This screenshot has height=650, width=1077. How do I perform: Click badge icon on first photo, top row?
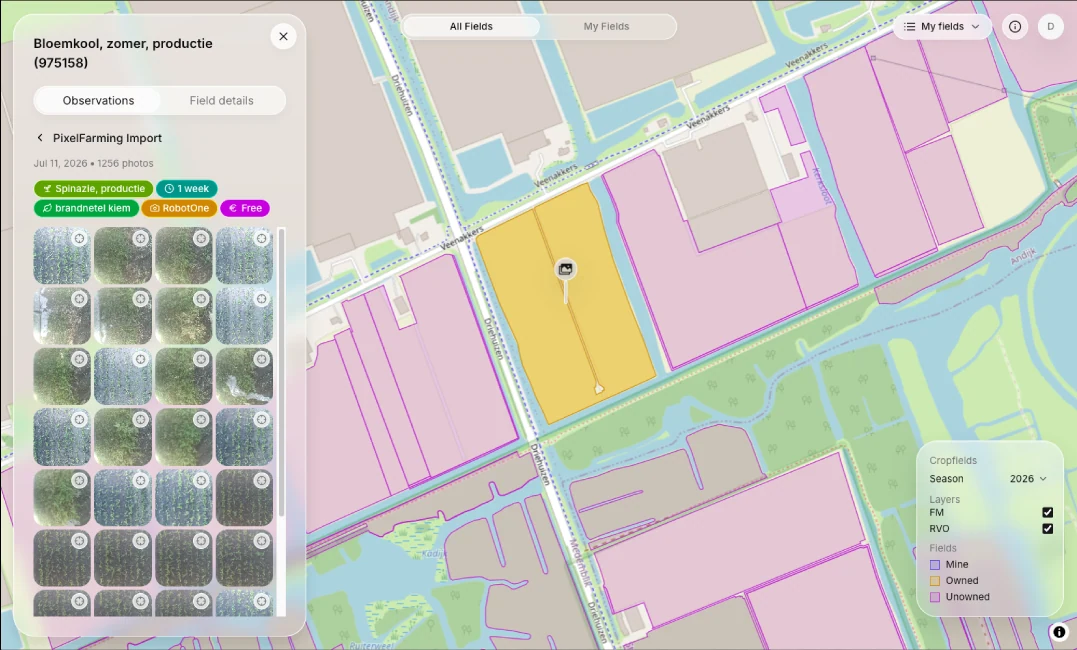point(80,238)
